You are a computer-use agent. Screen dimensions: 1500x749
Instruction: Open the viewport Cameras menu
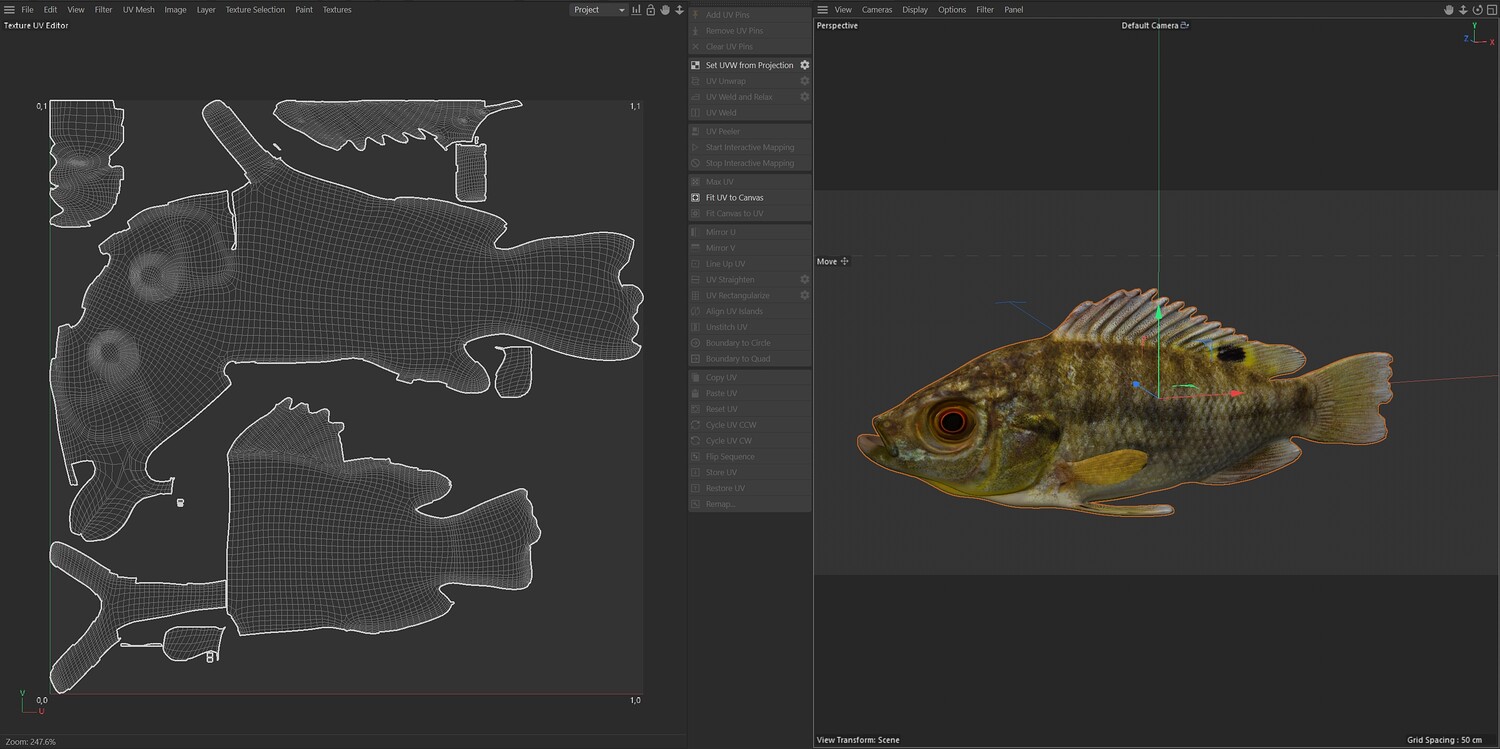(877, 10)
